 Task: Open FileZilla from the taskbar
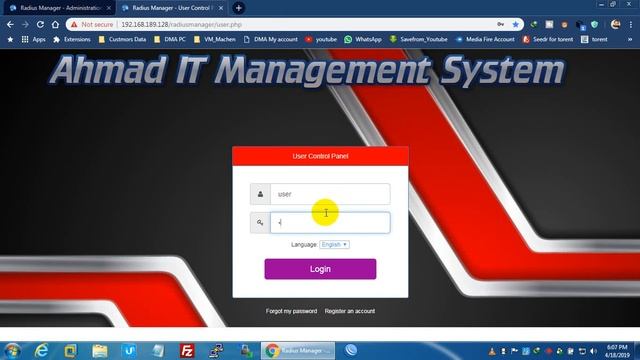(187, 351)
